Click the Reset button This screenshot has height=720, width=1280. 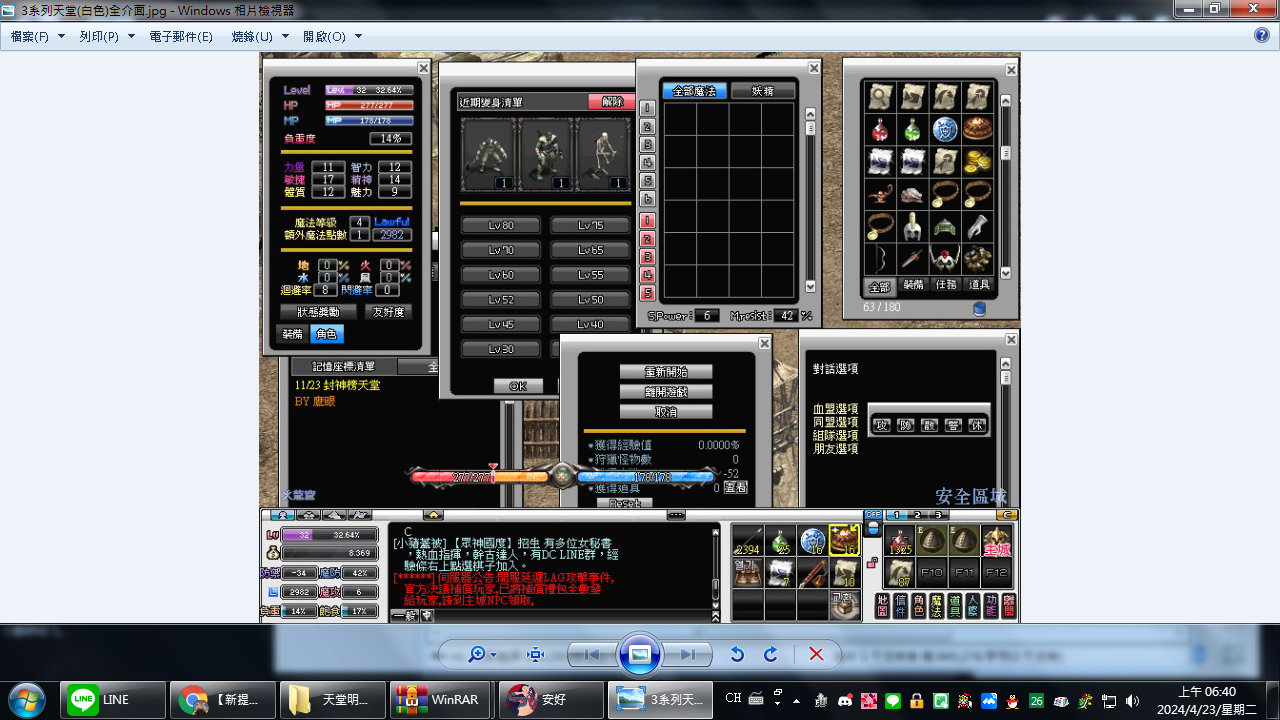[625, 504]
